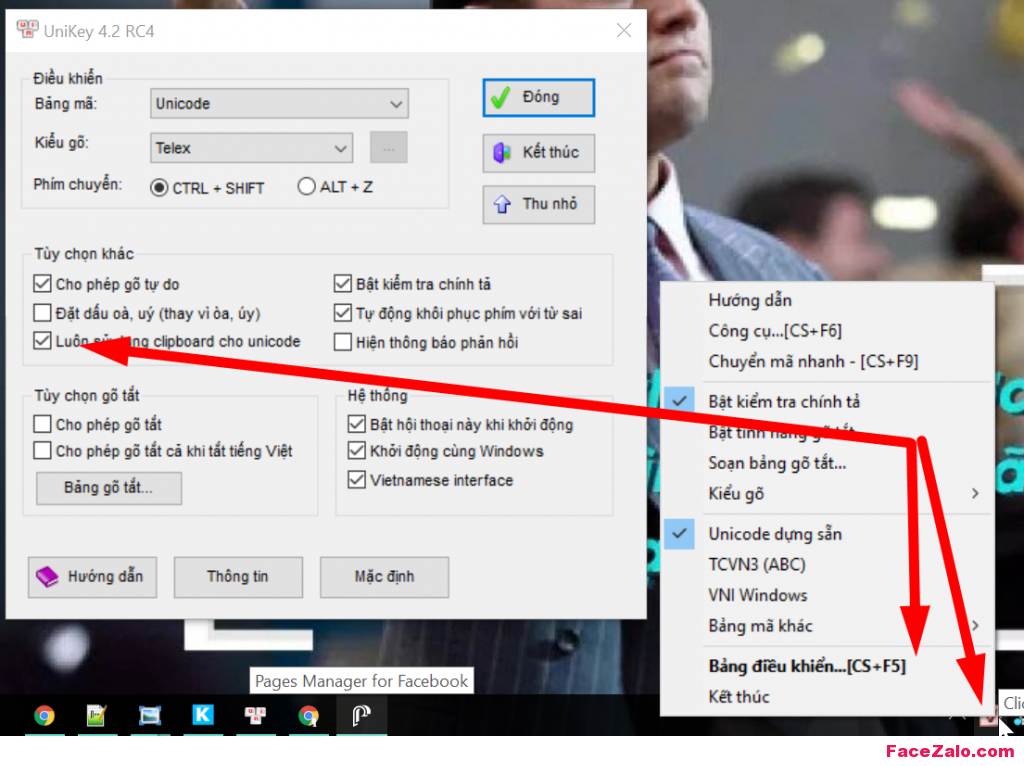The image size is (1024, 766).
Task: Click the hidden icons chevron in system tray
Action: [955, 716]
